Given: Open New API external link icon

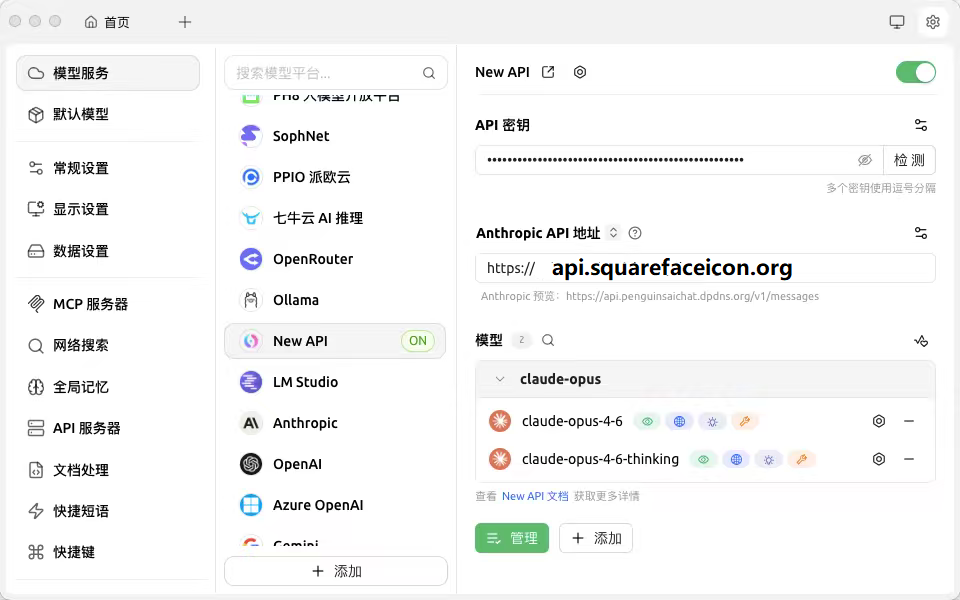Looking at the screenshot, I should pyautogui.click(x=548, y=72).
